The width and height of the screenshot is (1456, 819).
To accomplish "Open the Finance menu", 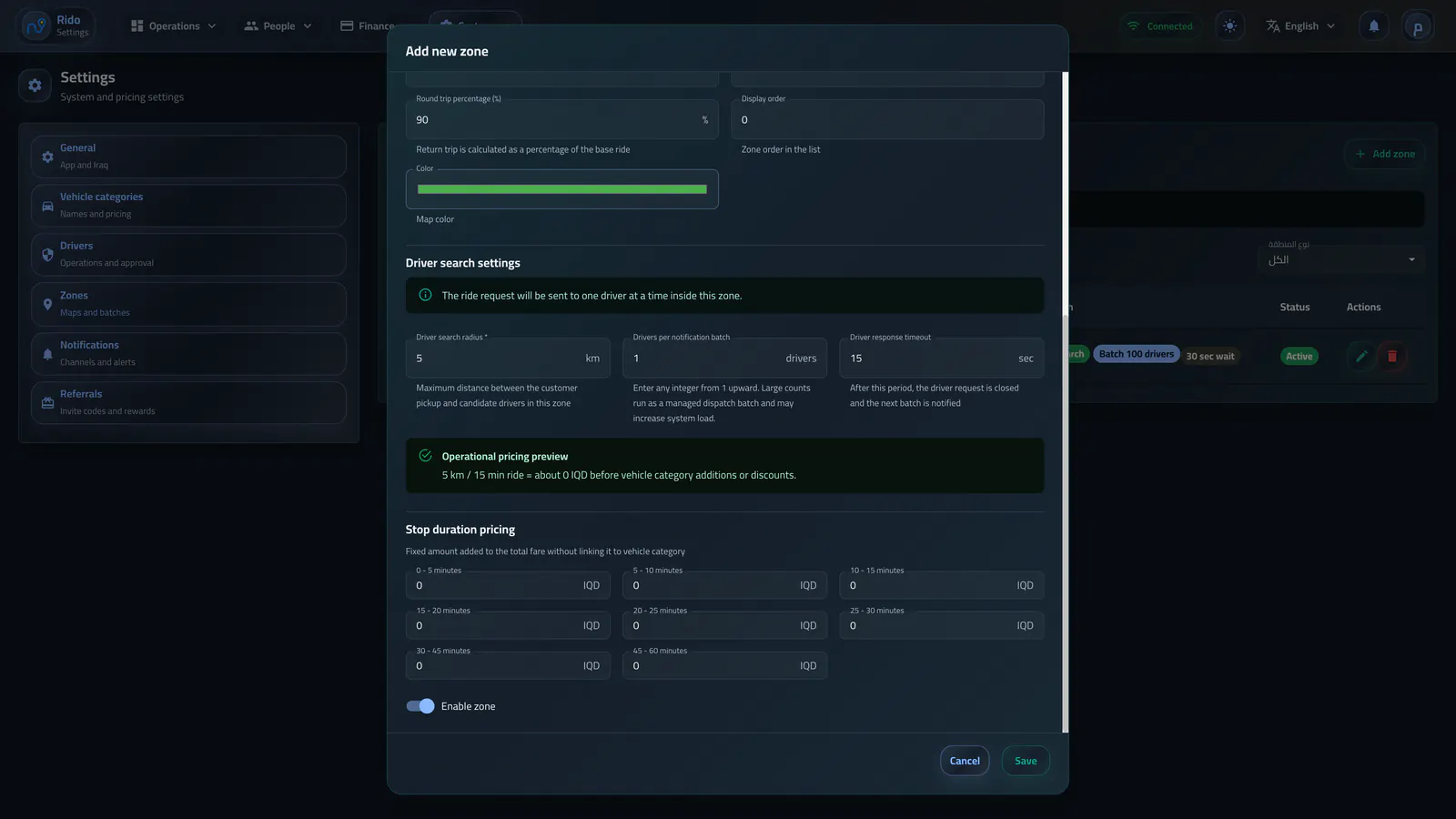I will [x=367, y=26].
